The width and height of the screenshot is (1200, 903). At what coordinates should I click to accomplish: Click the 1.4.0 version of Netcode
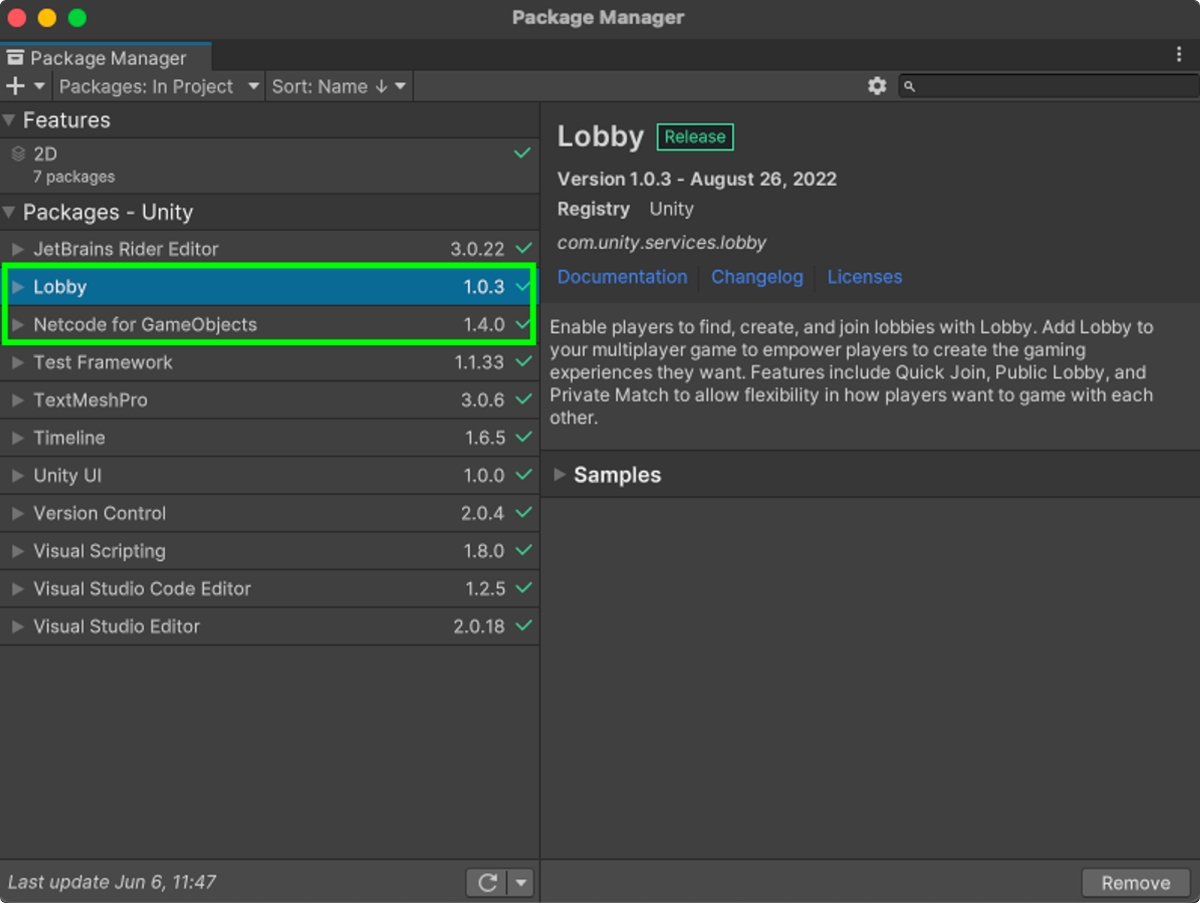(x=484, y=324)
